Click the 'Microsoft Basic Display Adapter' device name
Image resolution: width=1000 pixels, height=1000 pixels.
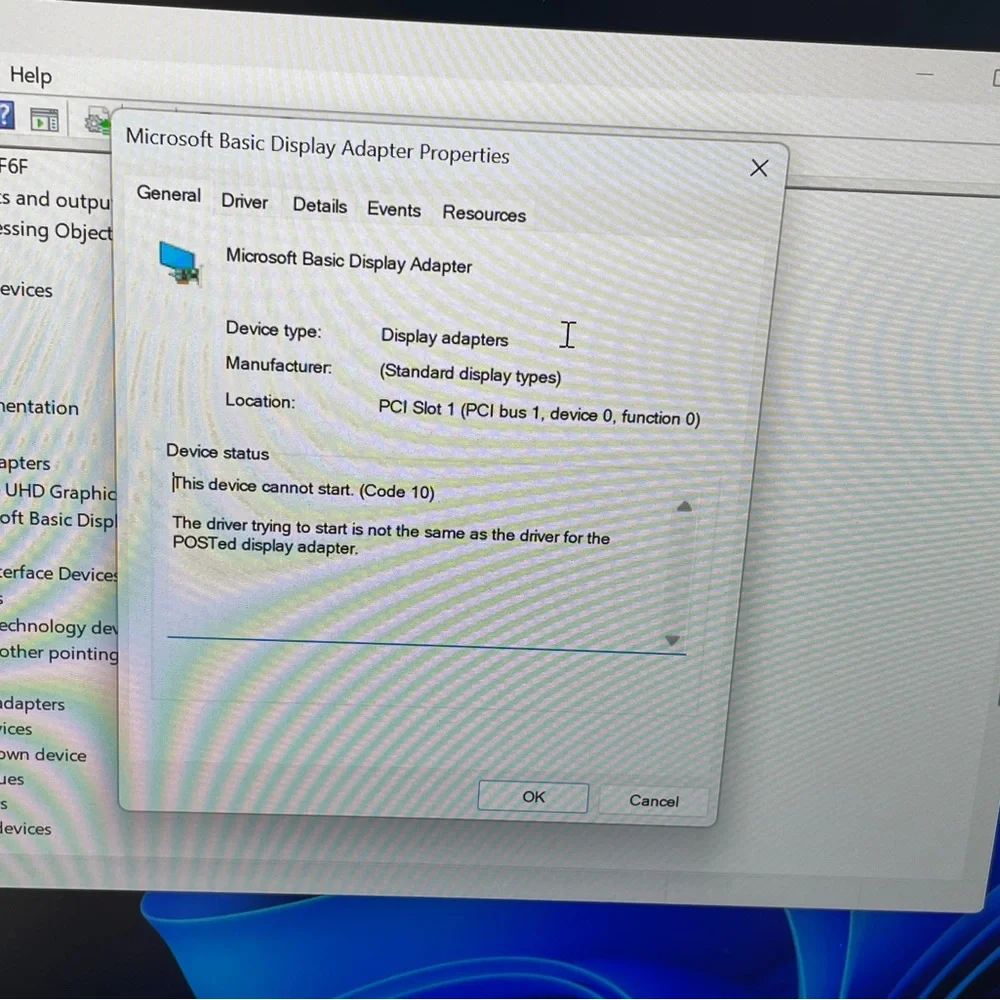349,261
